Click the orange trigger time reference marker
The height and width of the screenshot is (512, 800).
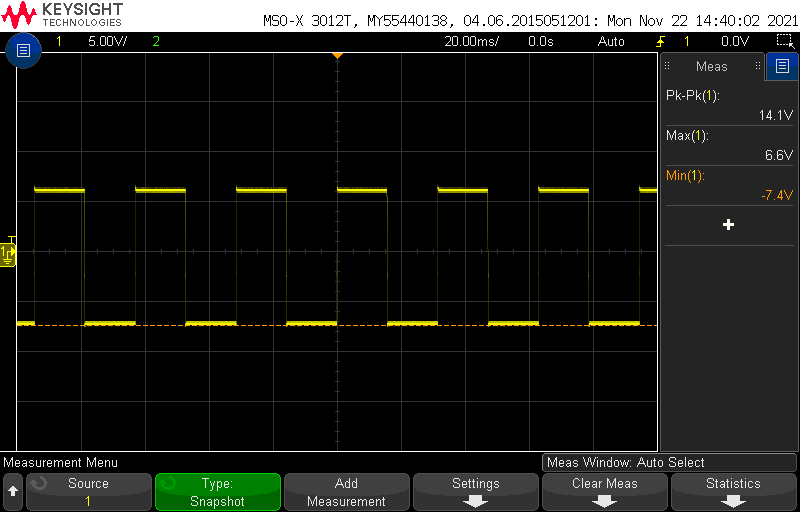(x=337, y=55)
